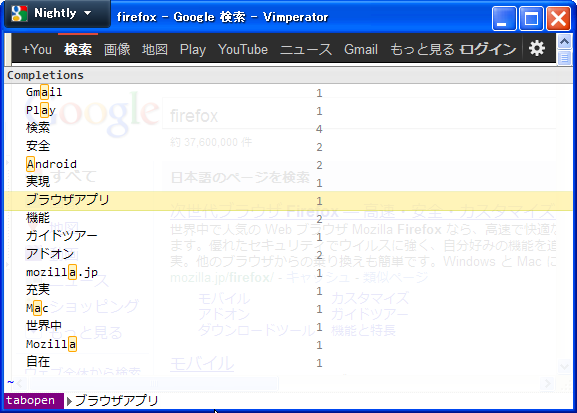Select the Mac completion entry
Screen dimensions: 577x413
click(288, 308)
